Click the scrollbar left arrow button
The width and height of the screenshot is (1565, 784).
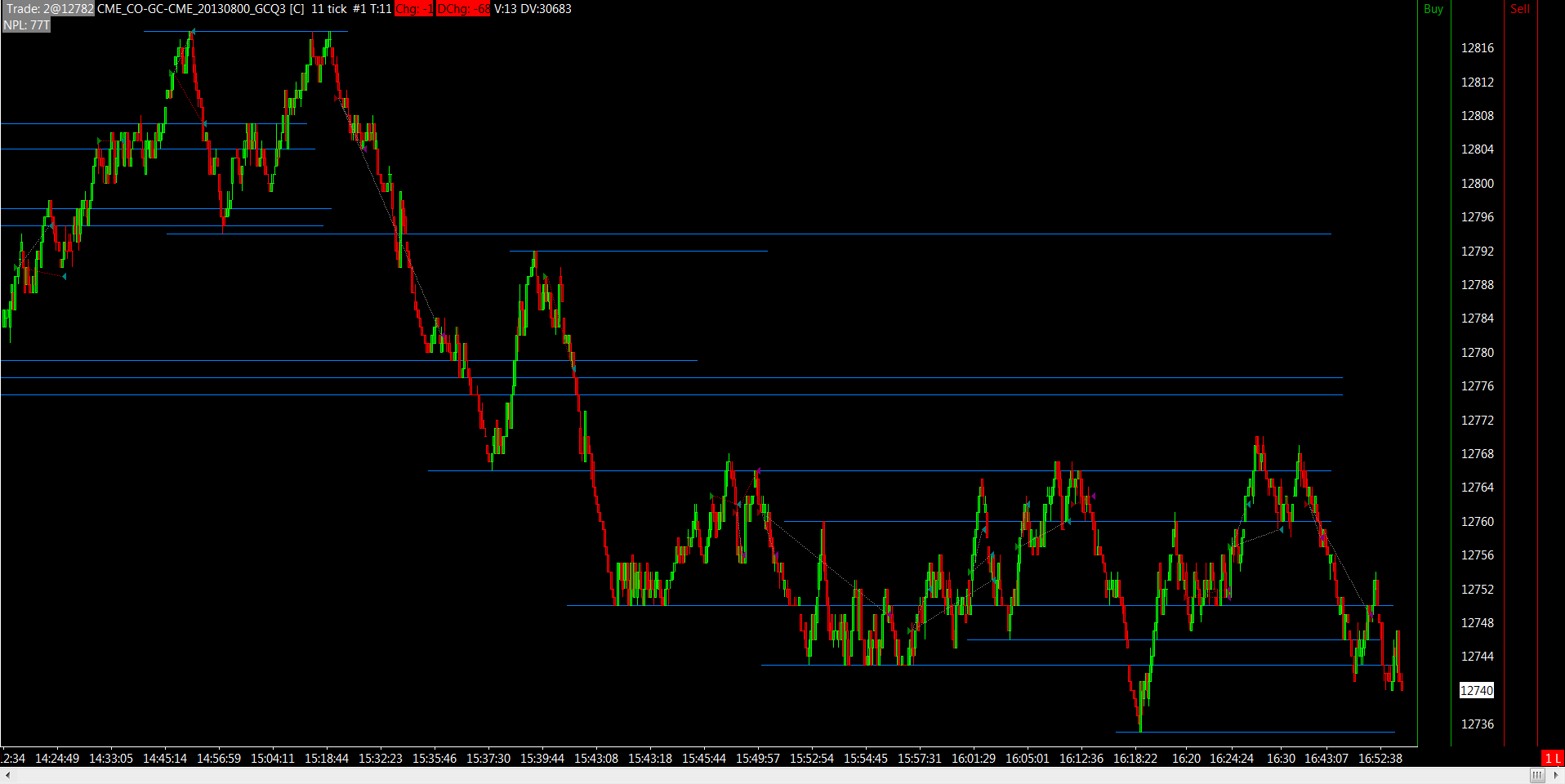[x=7, y=775]
